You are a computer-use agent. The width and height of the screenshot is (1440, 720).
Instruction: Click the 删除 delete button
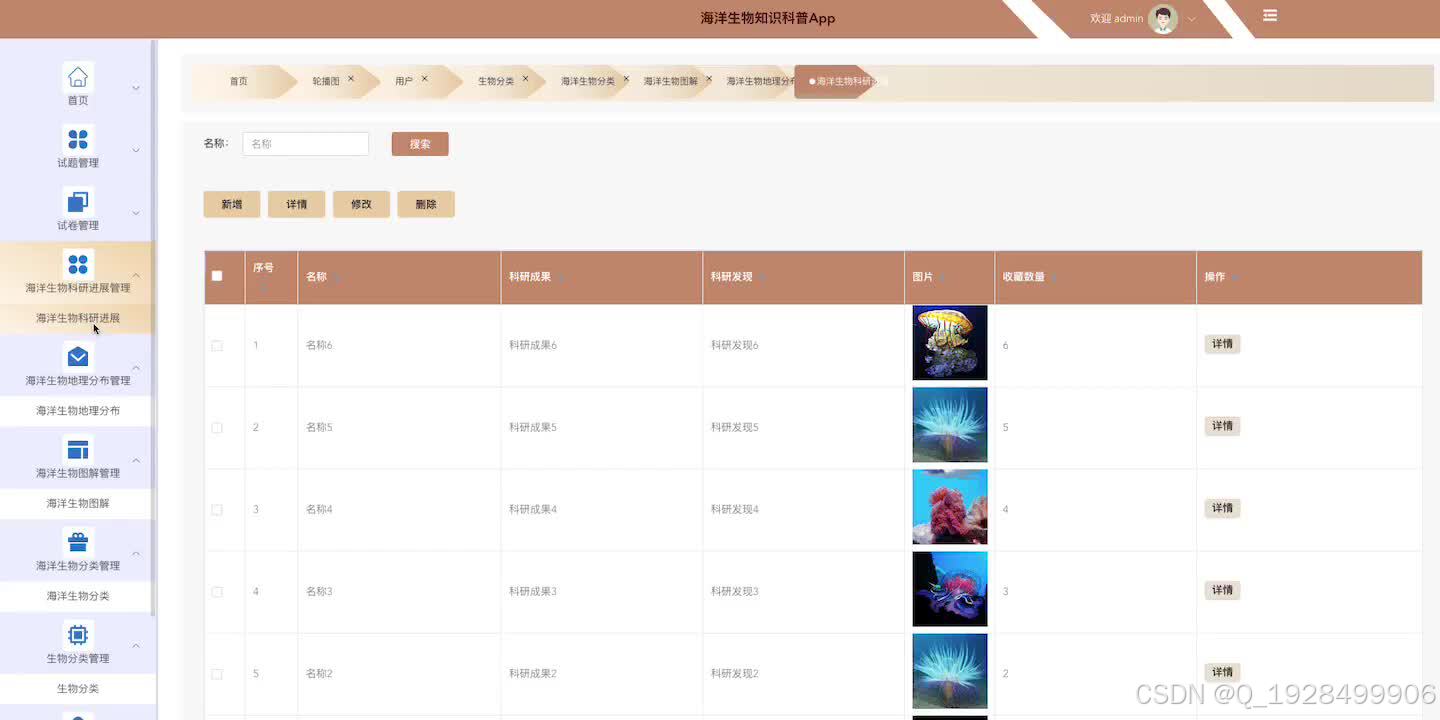click(426, 204)
